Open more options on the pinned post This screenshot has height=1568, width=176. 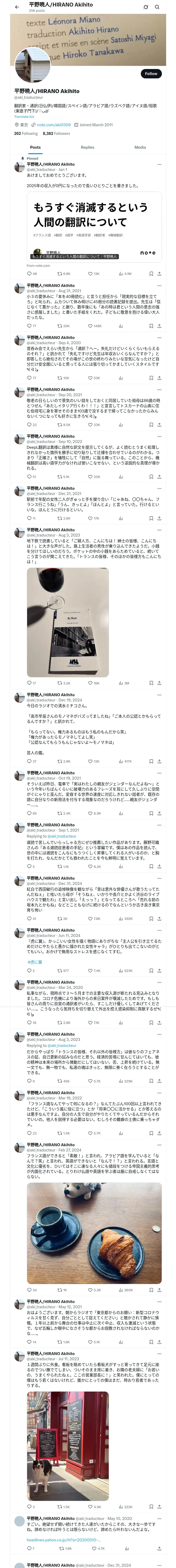tap(159, 164)
